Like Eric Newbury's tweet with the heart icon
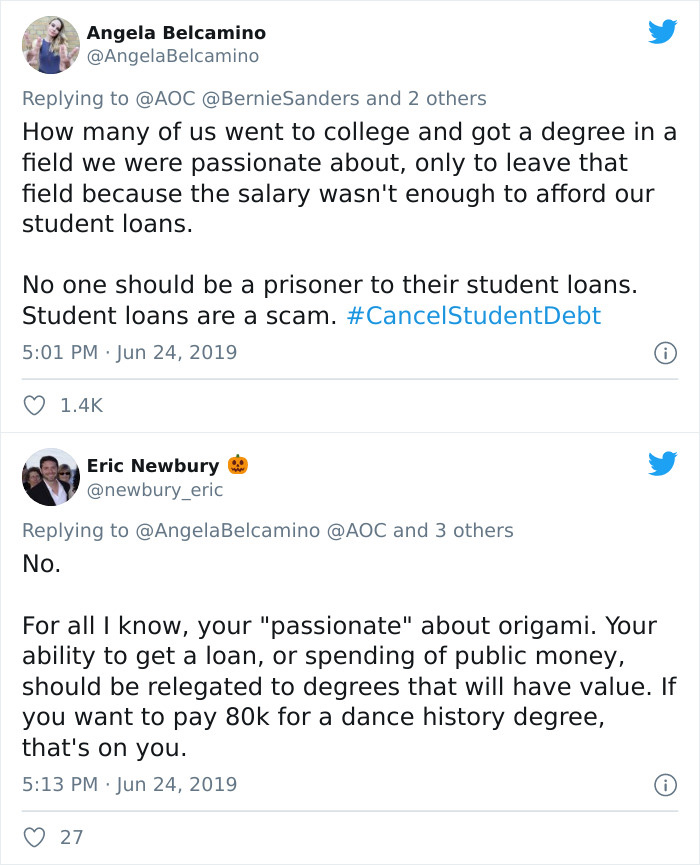 (34, 837)
